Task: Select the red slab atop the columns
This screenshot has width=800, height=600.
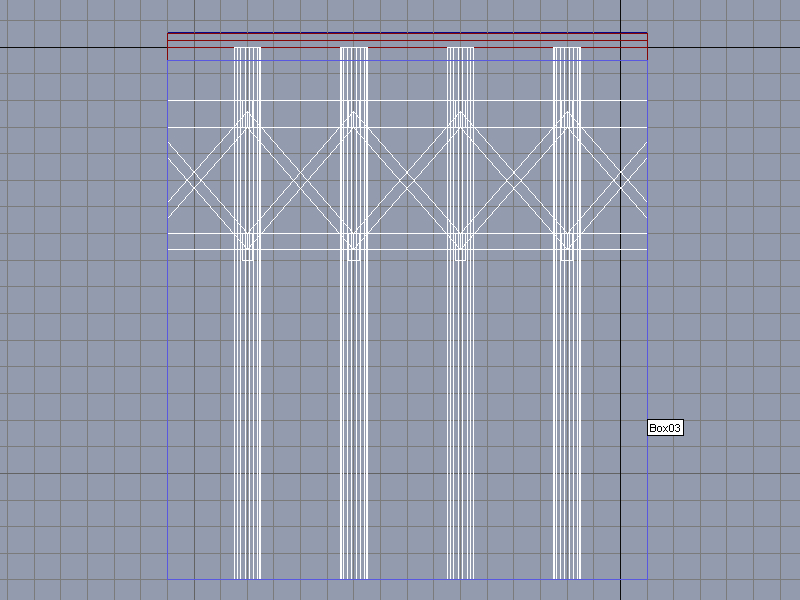Action: (x=408, y=46)
